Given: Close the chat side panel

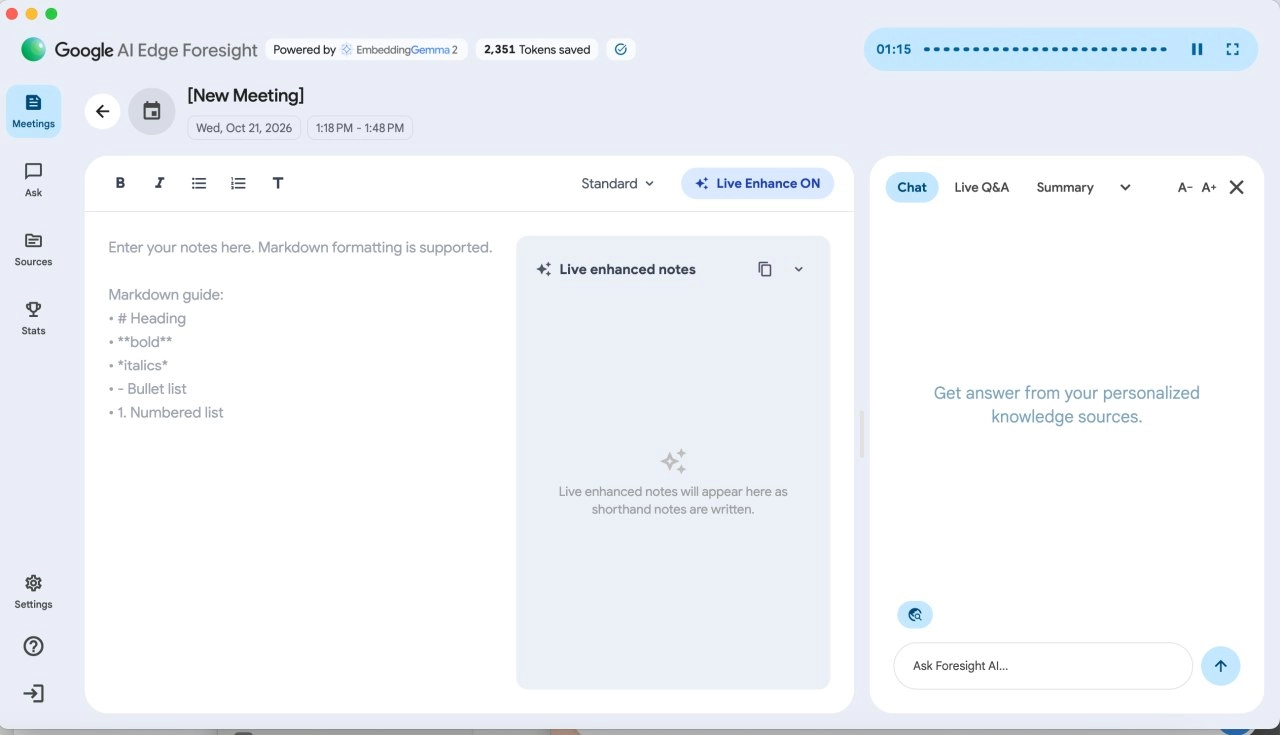Looking at the screenshot, I should pos(1237,187).
